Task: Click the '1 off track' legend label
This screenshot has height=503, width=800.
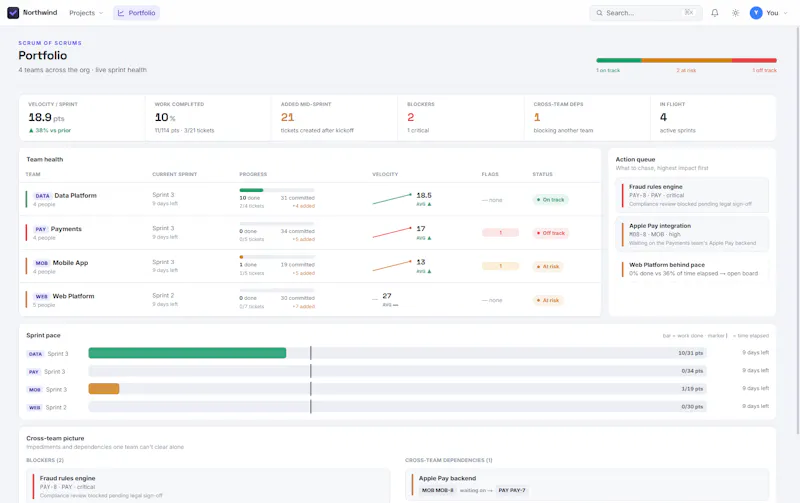Action: point(764,70)
